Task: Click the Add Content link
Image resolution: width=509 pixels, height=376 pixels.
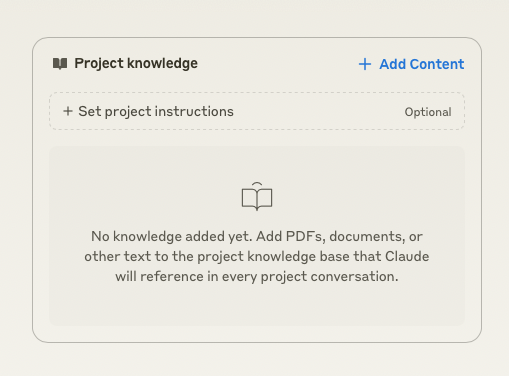Action: click(411, 64)
